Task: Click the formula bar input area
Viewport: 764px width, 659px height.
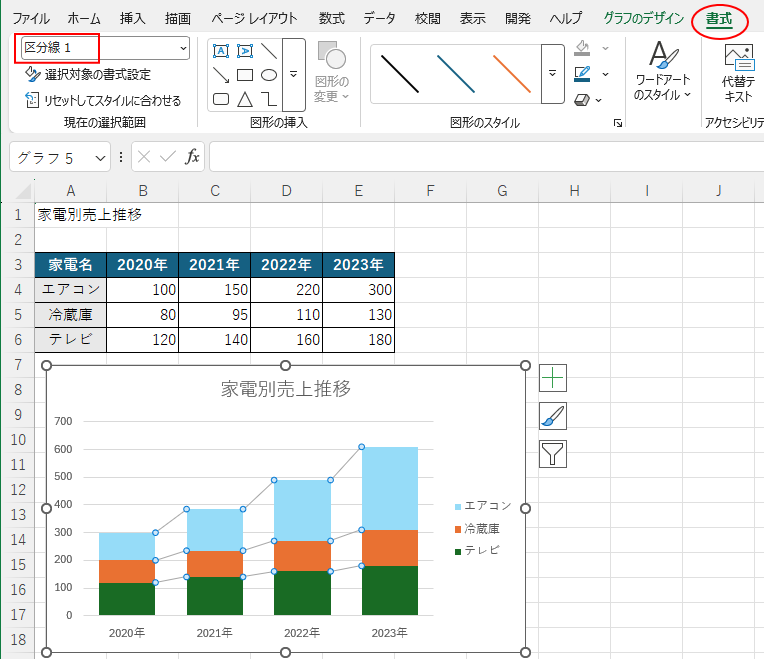Action: coord(486,157)
